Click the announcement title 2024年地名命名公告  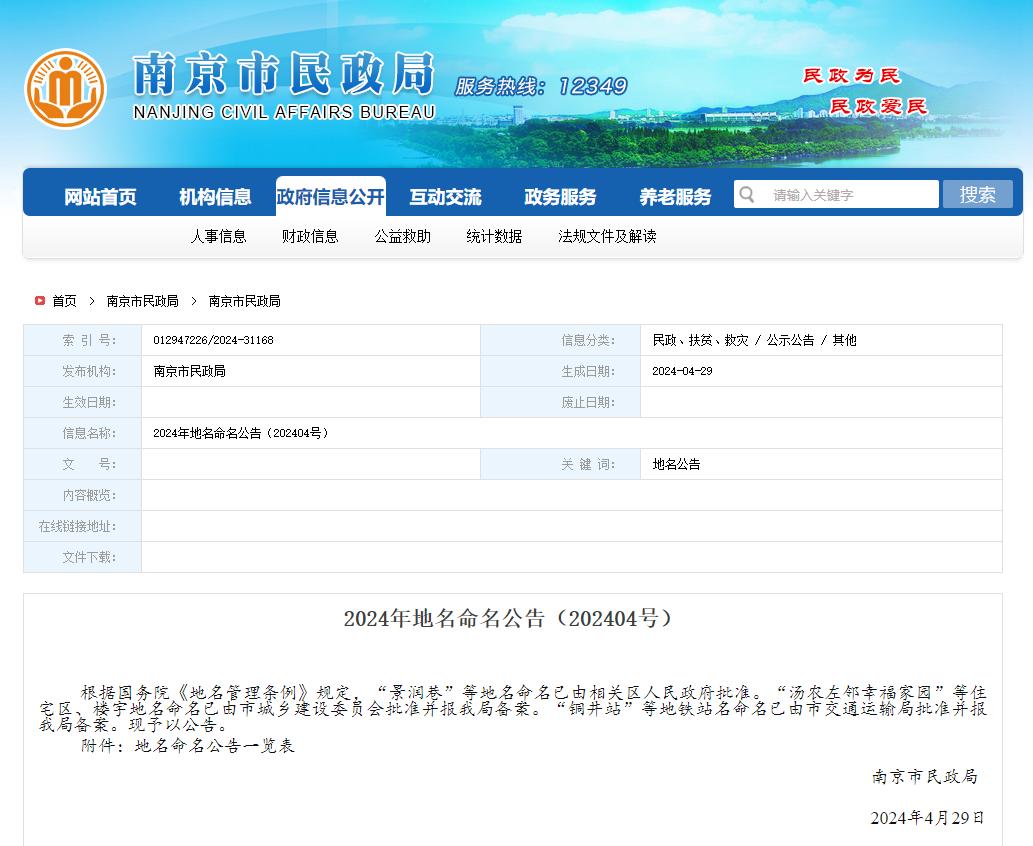[510, 619]
